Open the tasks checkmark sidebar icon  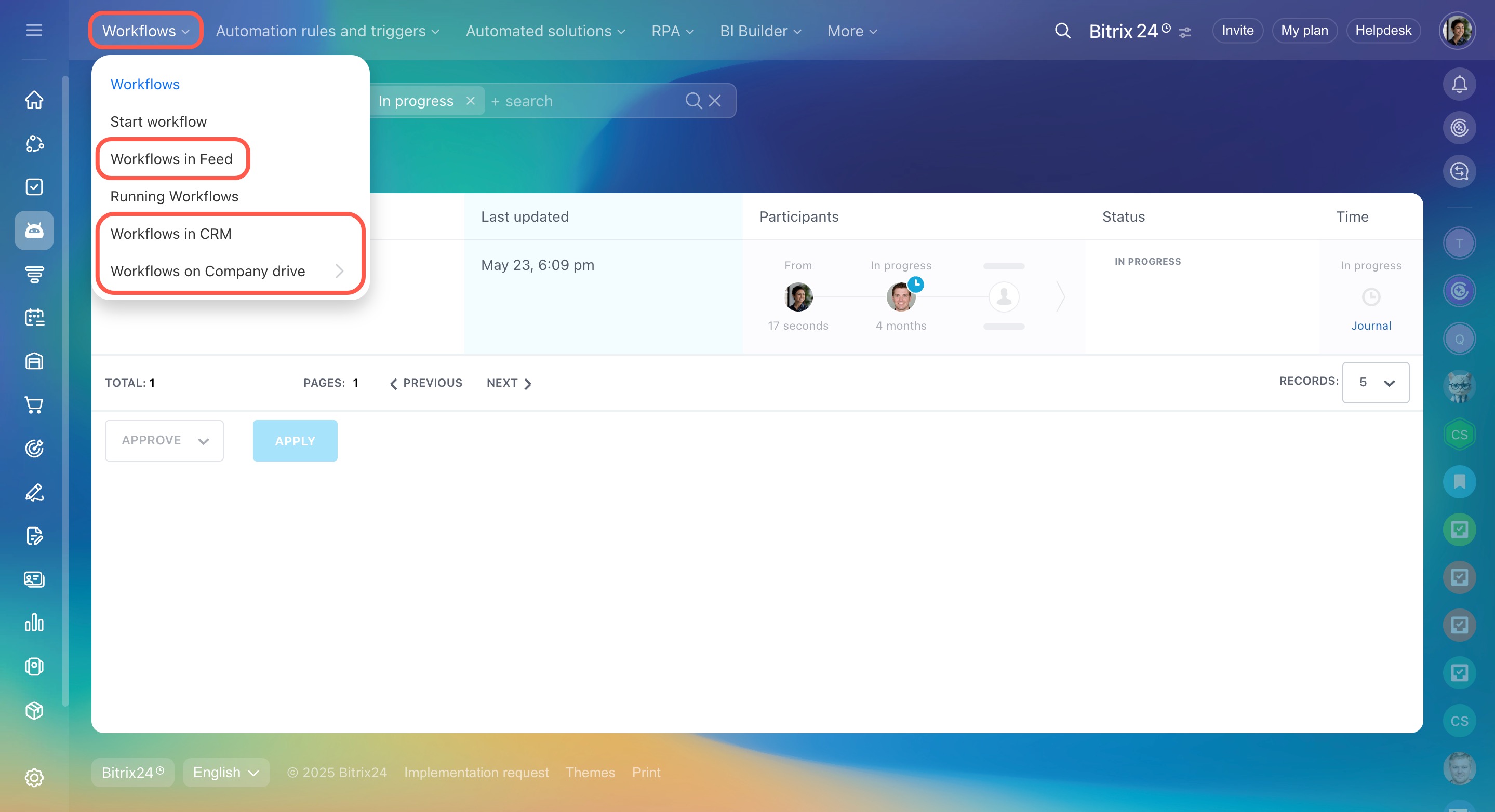[x=34, y=187]
